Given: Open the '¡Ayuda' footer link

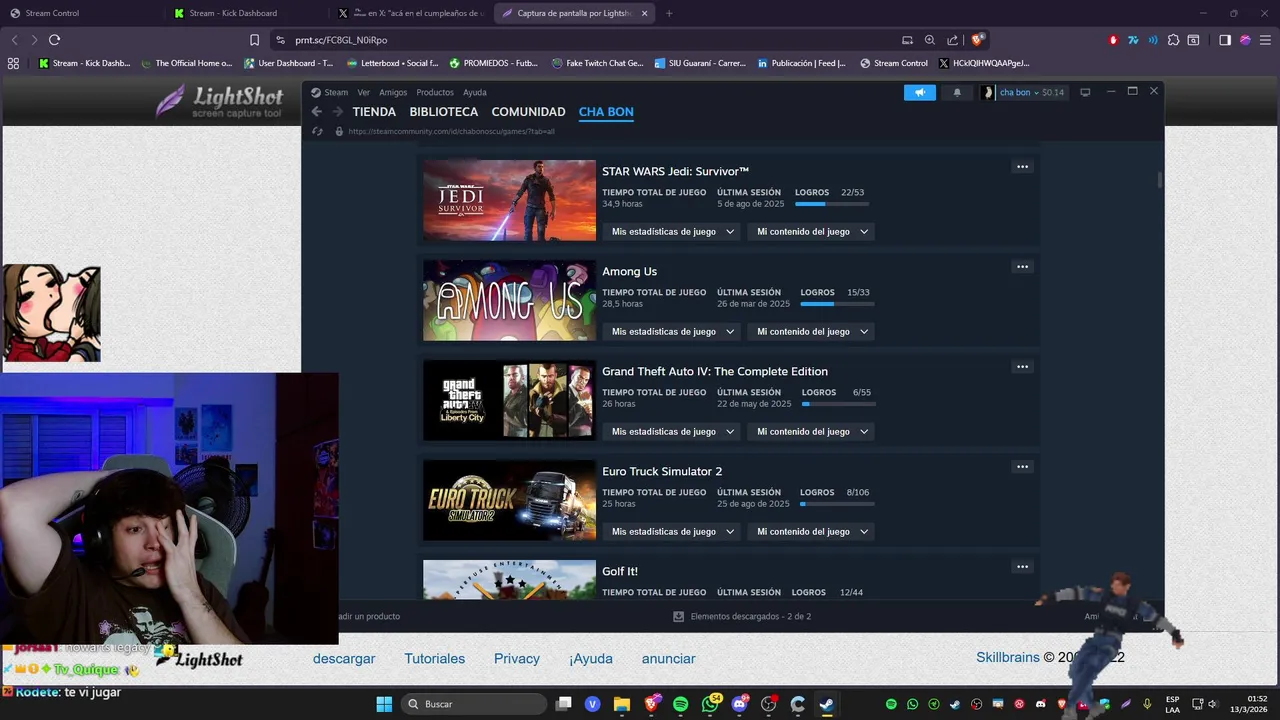Looking at the screenshot, I should 591,659.
